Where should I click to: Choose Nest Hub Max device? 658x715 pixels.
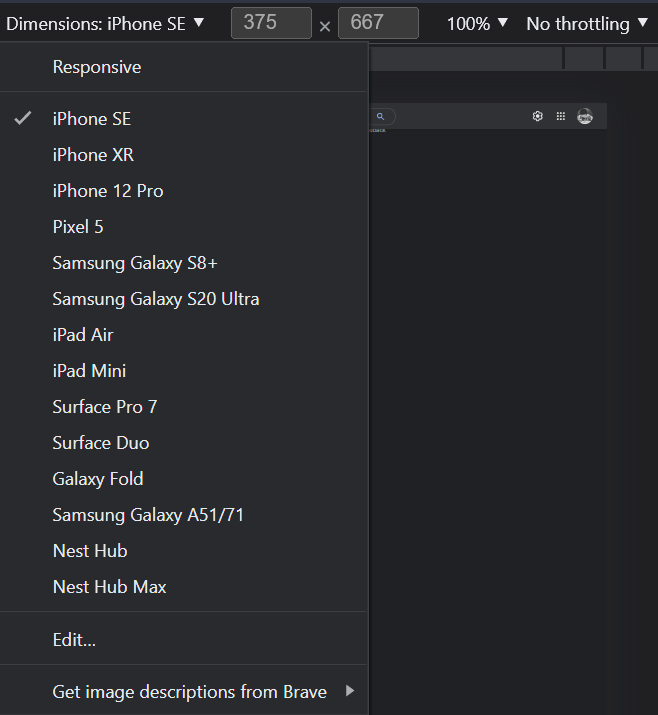pyautogui.click(x=109, y=587)
